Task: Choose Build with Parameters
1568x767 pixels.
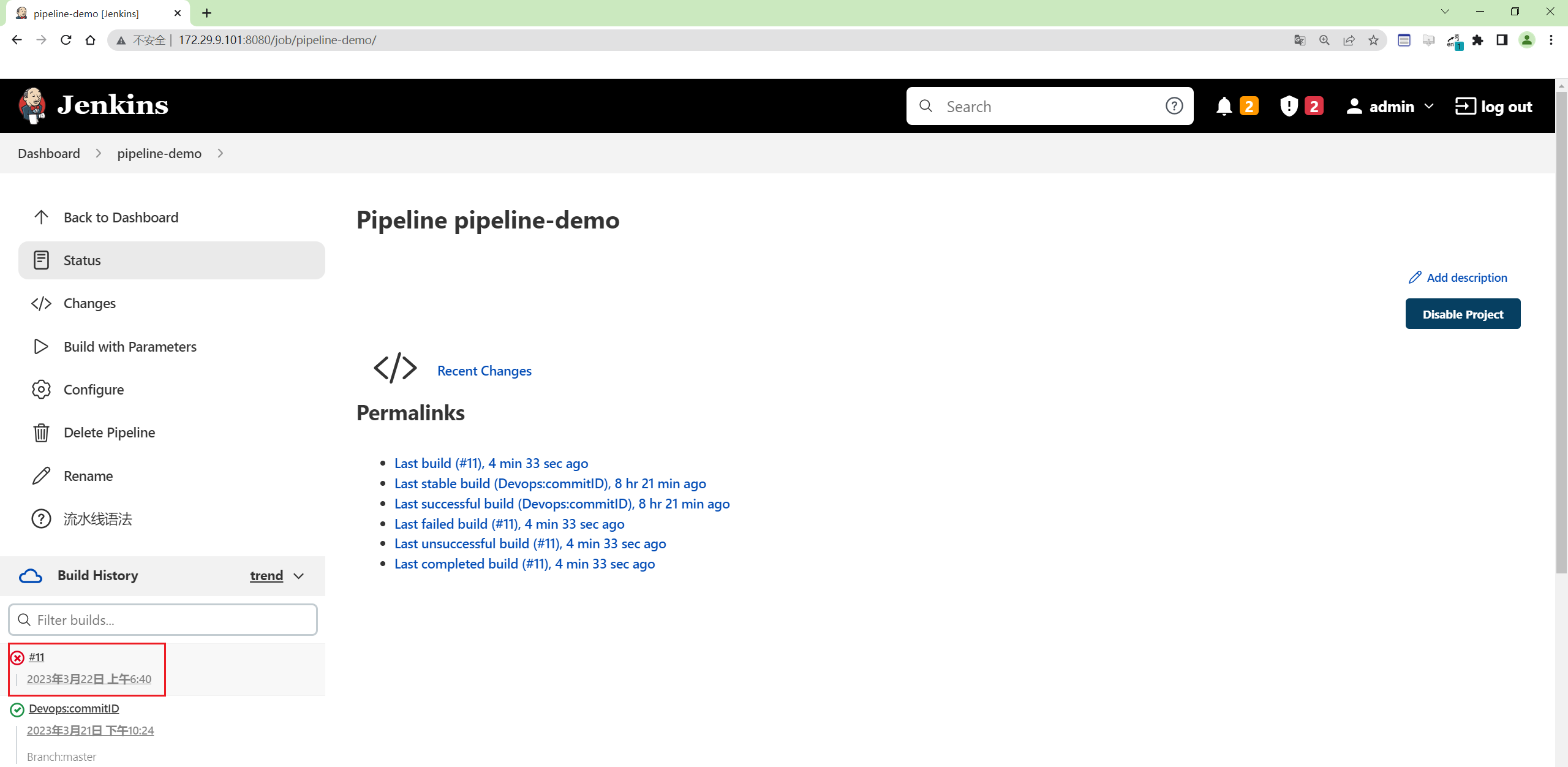Action: pos(171,347)
